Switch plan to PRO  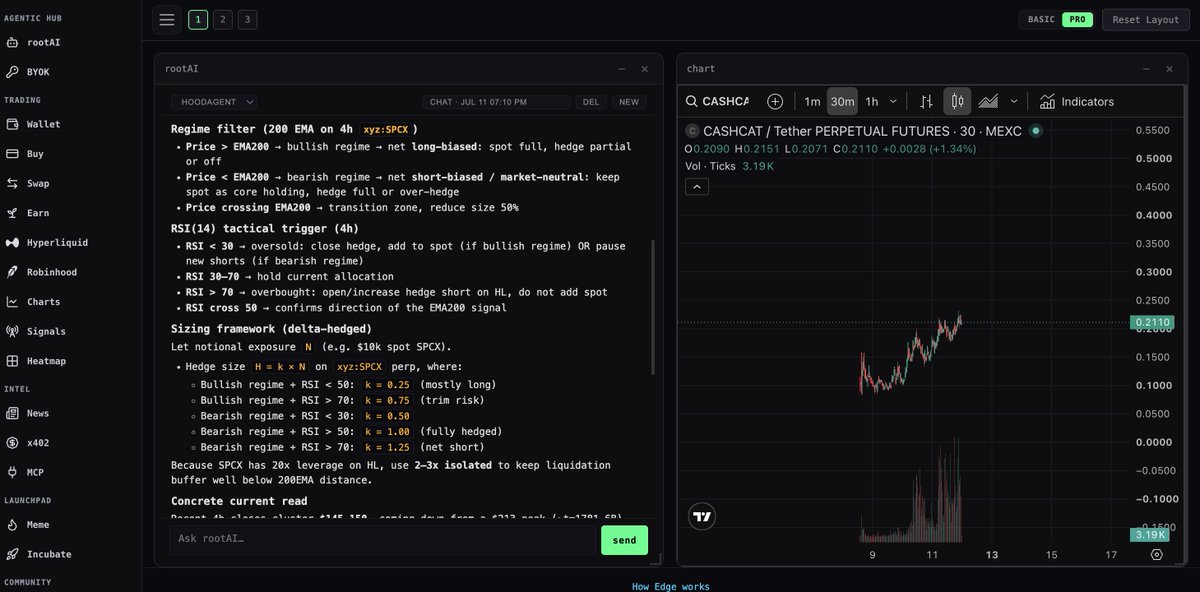tap(1077, 19)
